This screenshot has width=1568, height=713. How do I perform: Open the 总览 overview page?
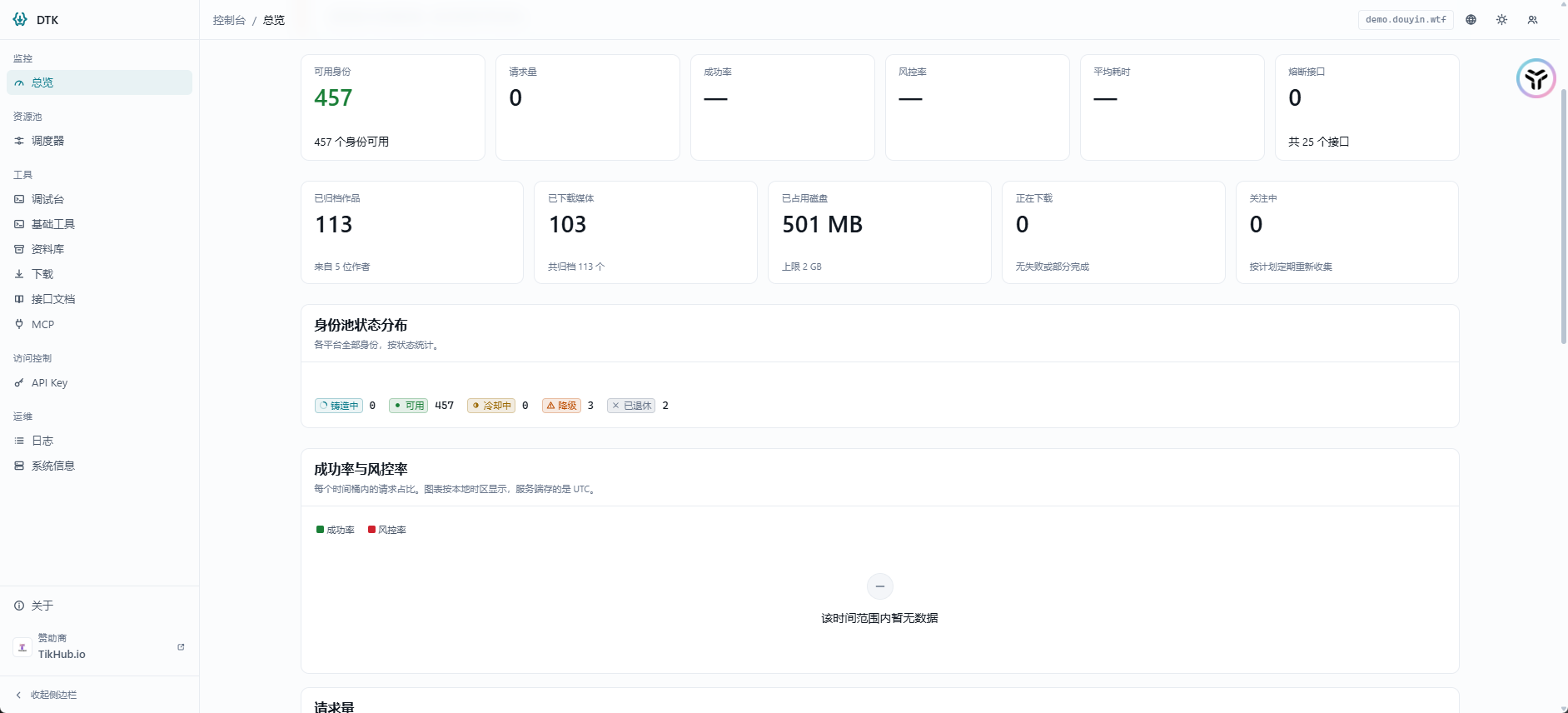point(99,82)
